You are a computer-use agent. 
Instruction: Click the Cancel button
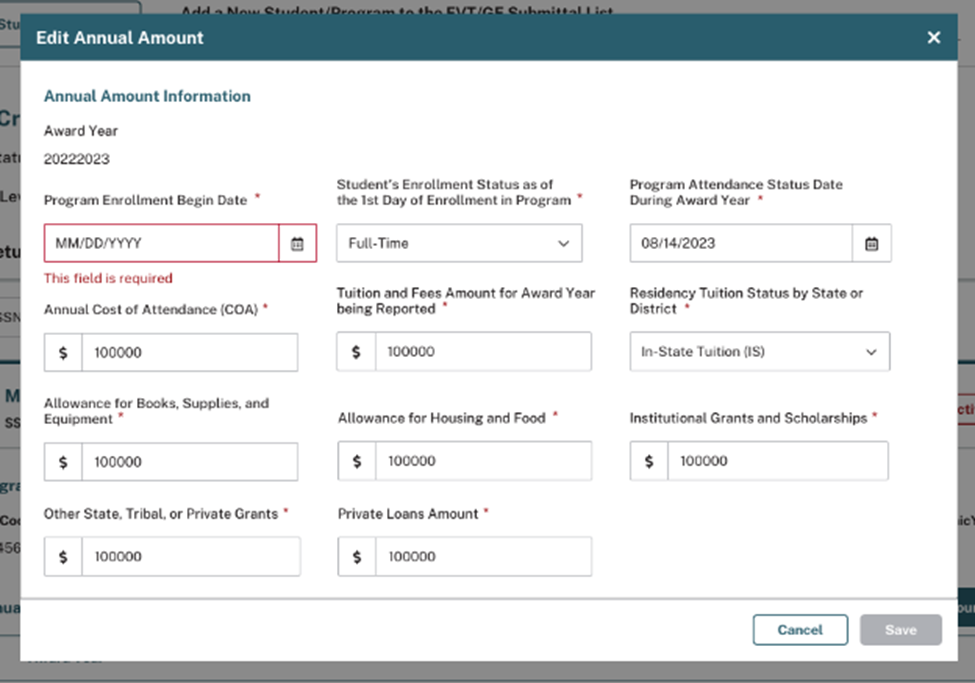[800, 630]
